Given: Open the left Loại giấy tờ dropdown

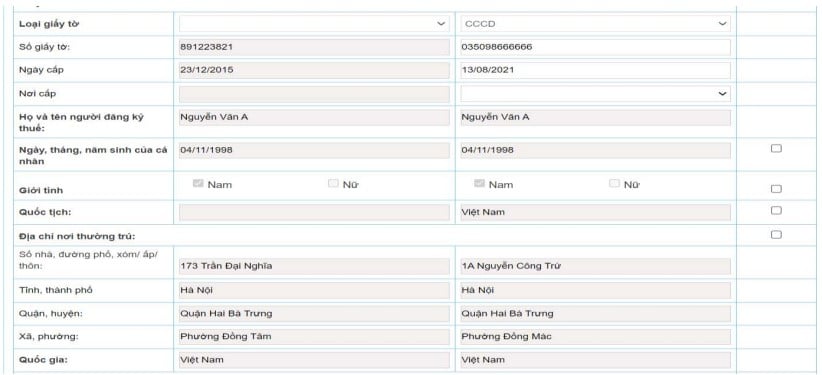Looking at the screenshot, I should point(314,24).
